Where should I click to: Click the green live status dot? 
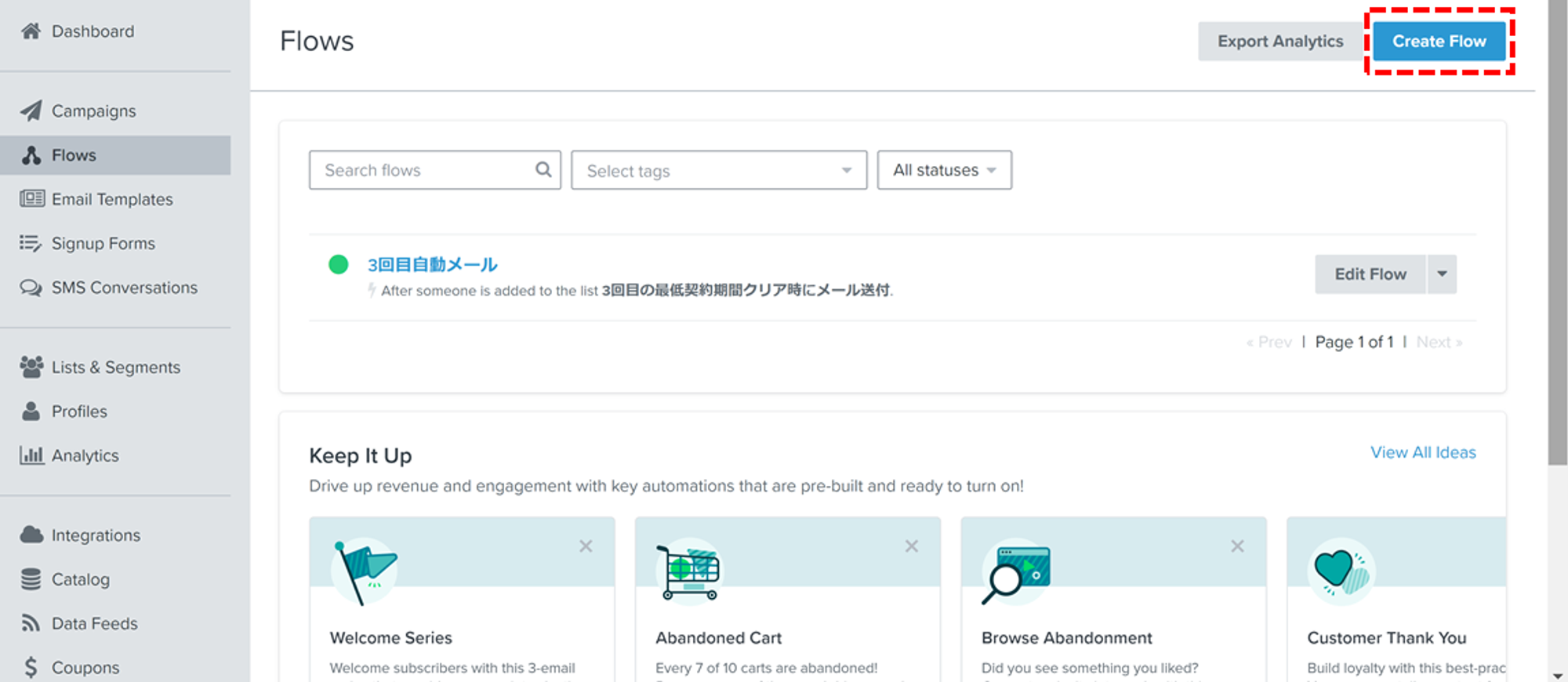point(338,264)
